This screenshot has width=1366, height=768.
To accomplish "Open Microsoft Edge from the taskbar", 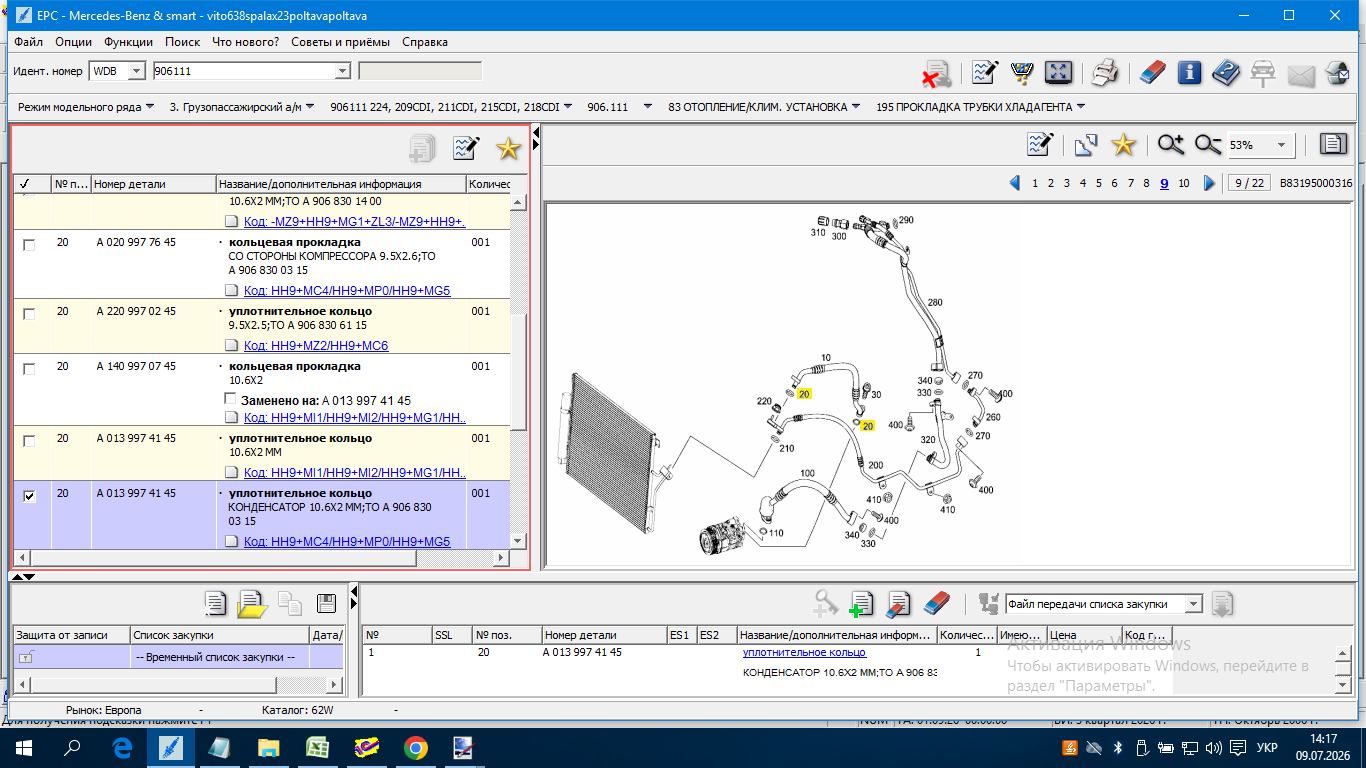I will coord(122,747).
